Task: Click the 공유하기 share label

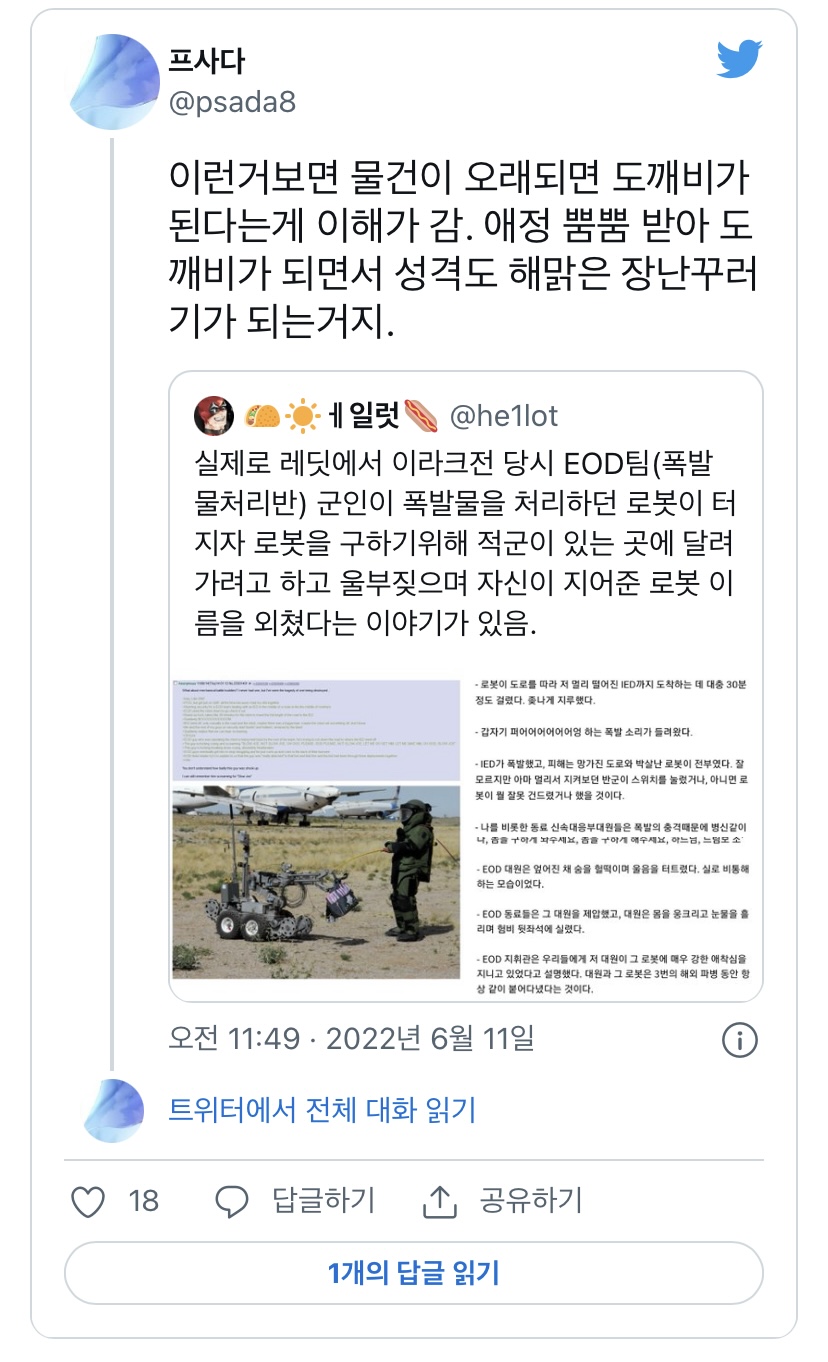Action: pyautogui.click(x=530, y=1201)
